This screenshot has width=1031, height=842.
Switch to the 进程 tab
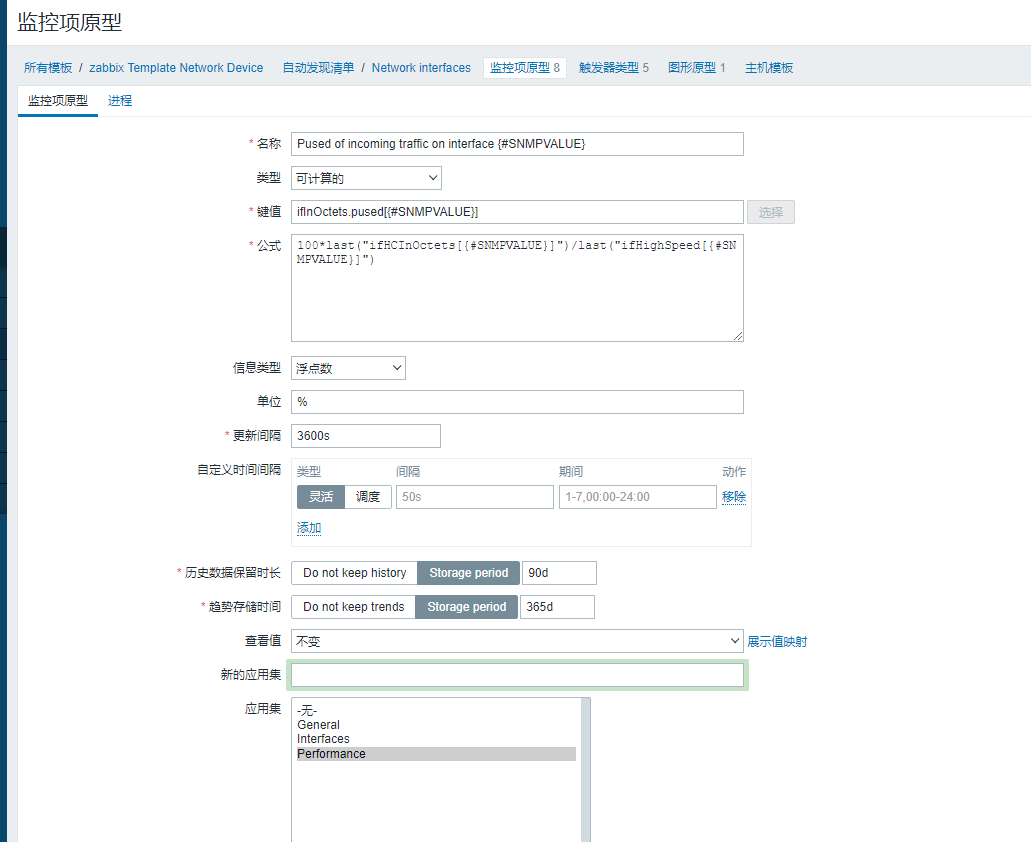pyautogui.click(x=119, y=100)
